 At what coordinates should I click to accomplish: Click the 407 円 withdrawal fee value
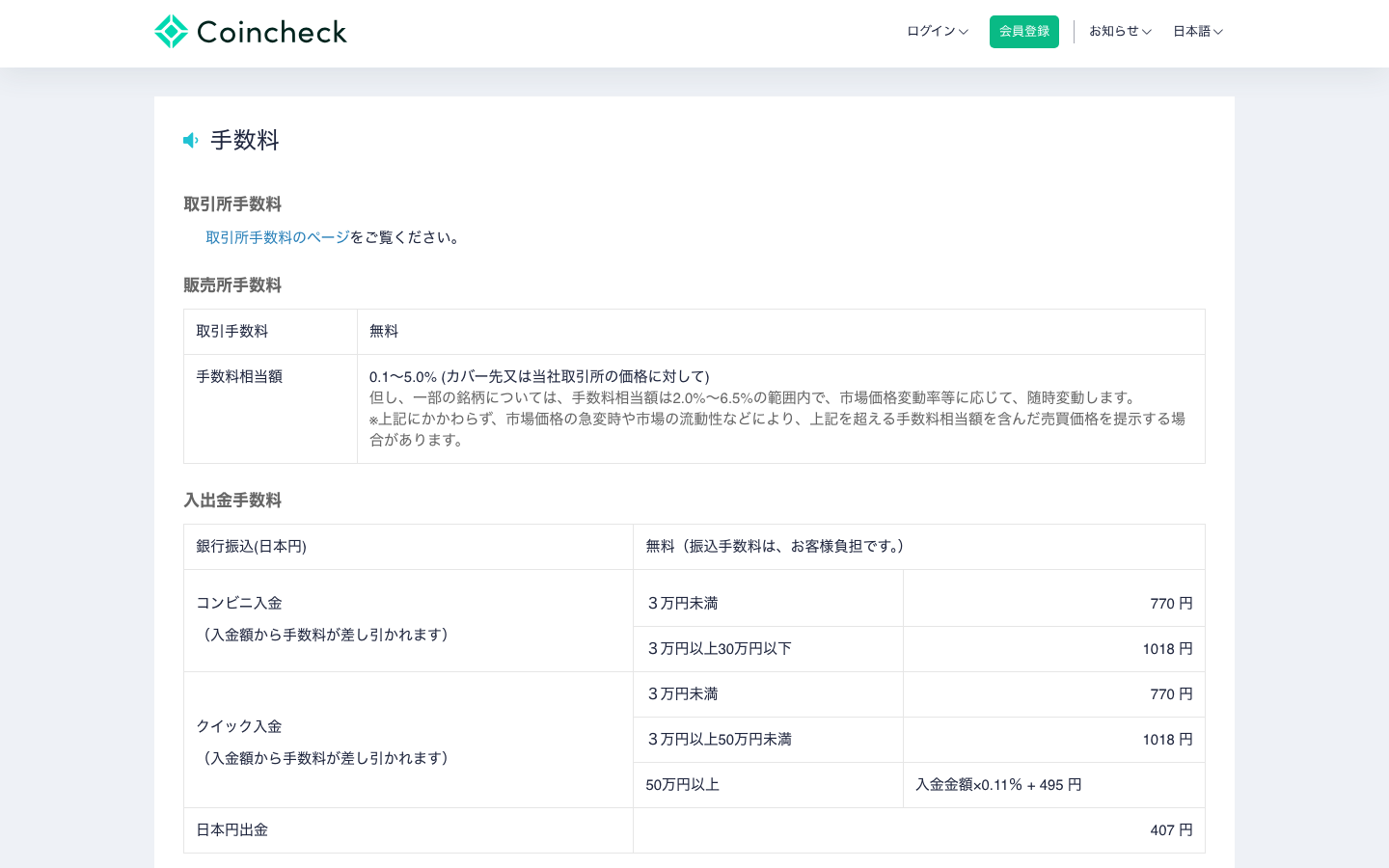(x=1171, y=829)
